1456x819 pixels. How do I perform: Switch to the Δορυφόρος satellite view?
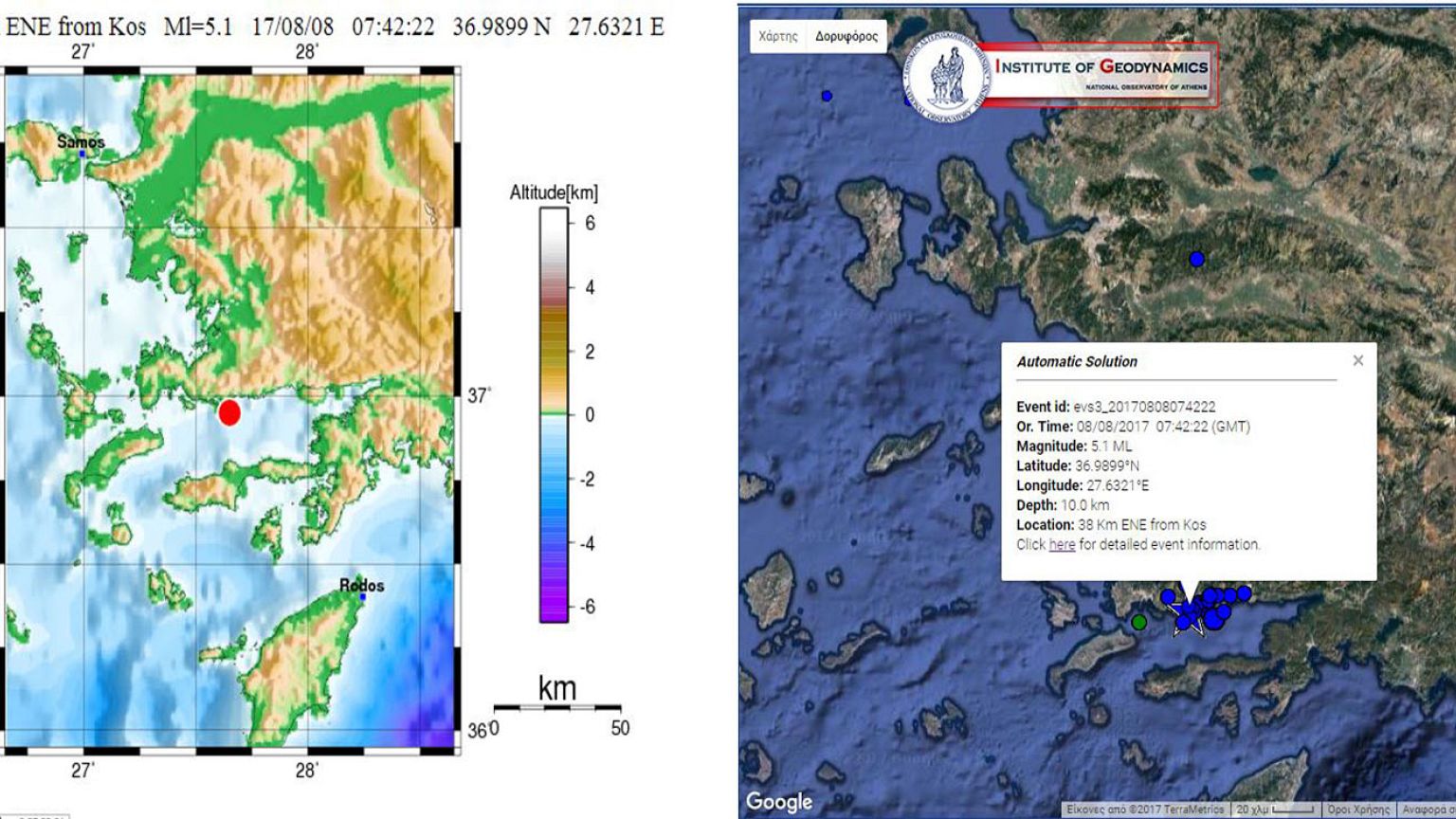846,36
